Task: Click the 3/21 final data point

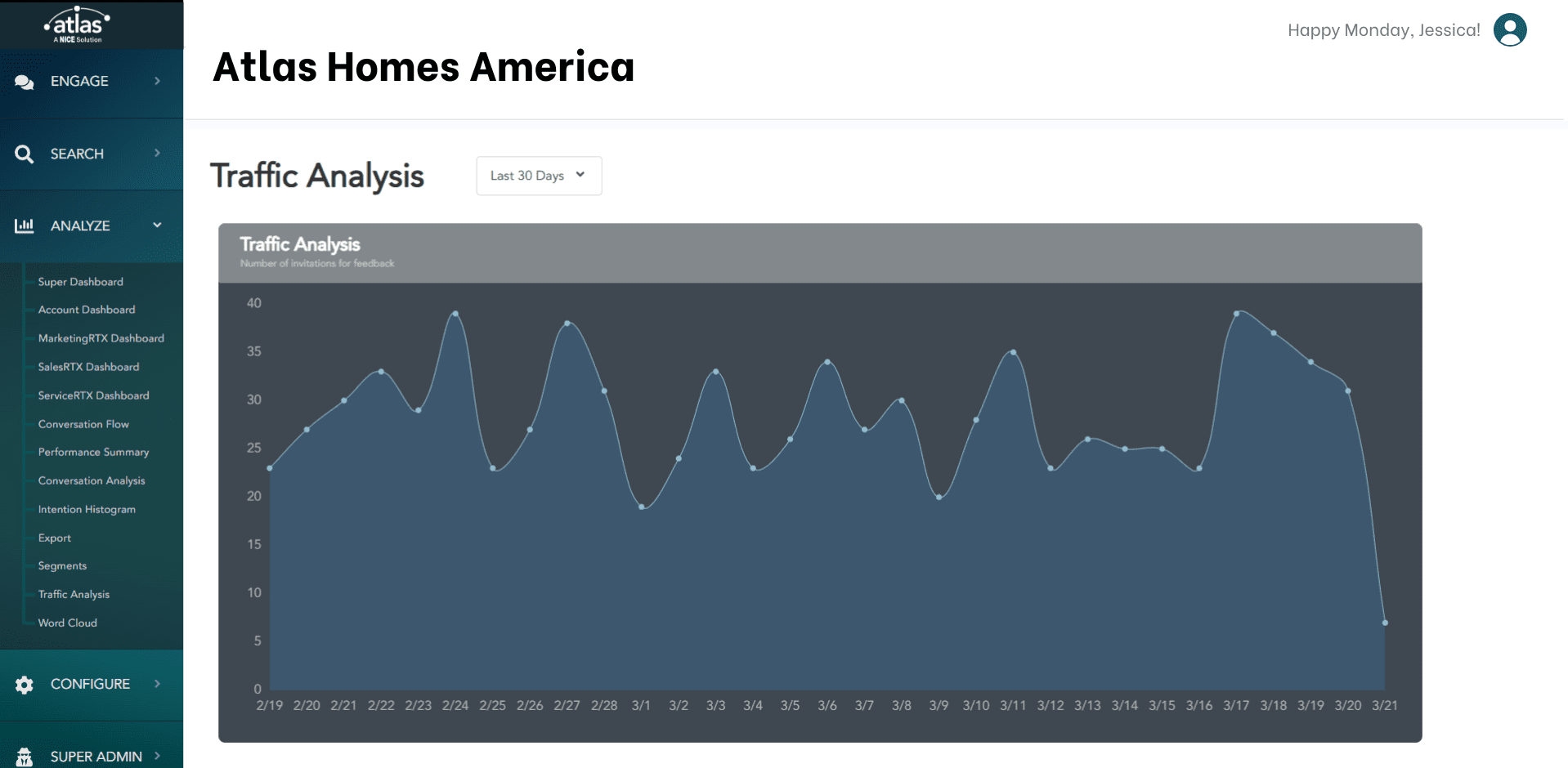Action: 1385,623
